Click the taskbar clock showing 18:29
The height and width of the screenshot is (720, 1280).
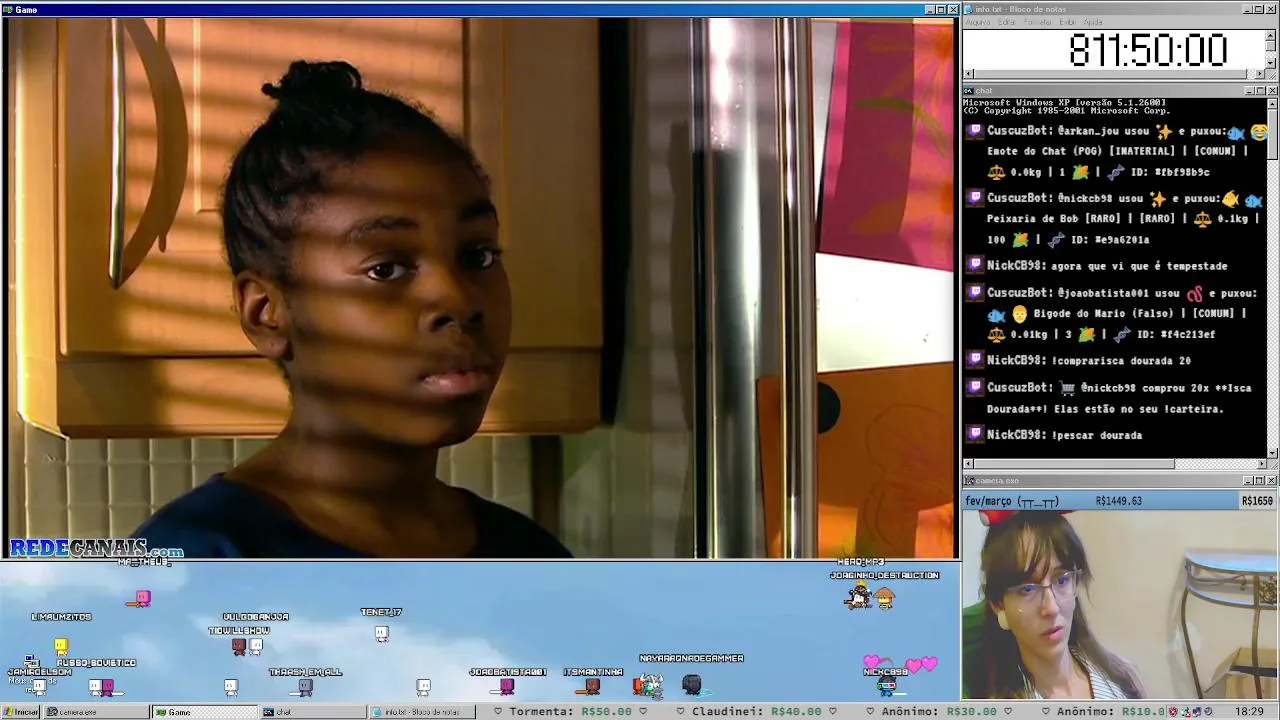[1249, 712]
